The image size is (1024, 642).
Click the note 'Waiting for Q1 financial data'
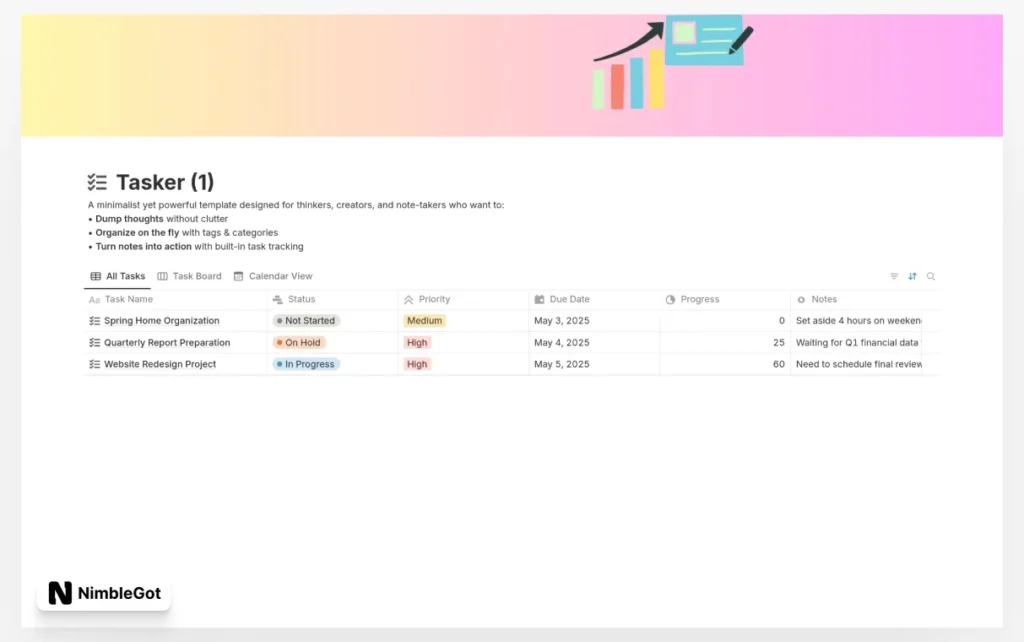click(857, 342)
